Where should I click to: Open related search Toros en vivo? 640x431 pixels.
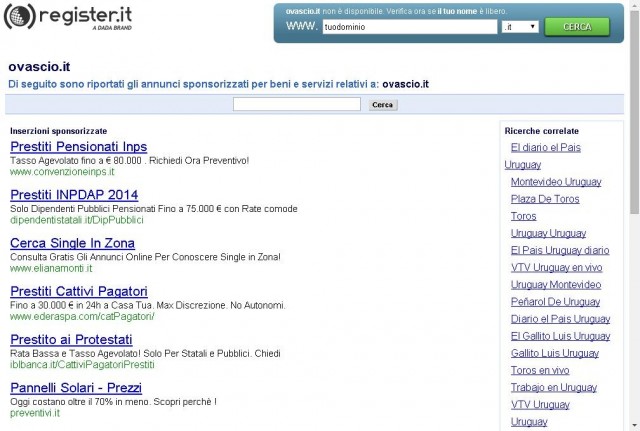point(540,370)
